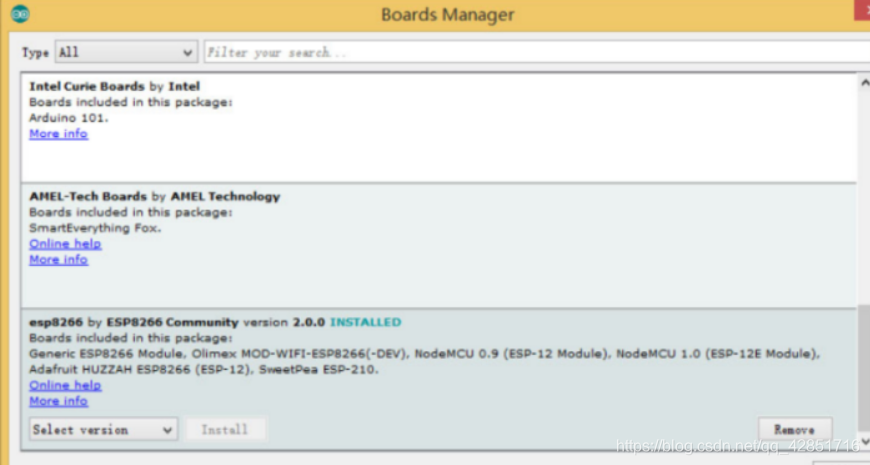Open Online help link for AMEL-Tech Boards
870x465 pixels.
pyautogui.click(x=65, y=244)
